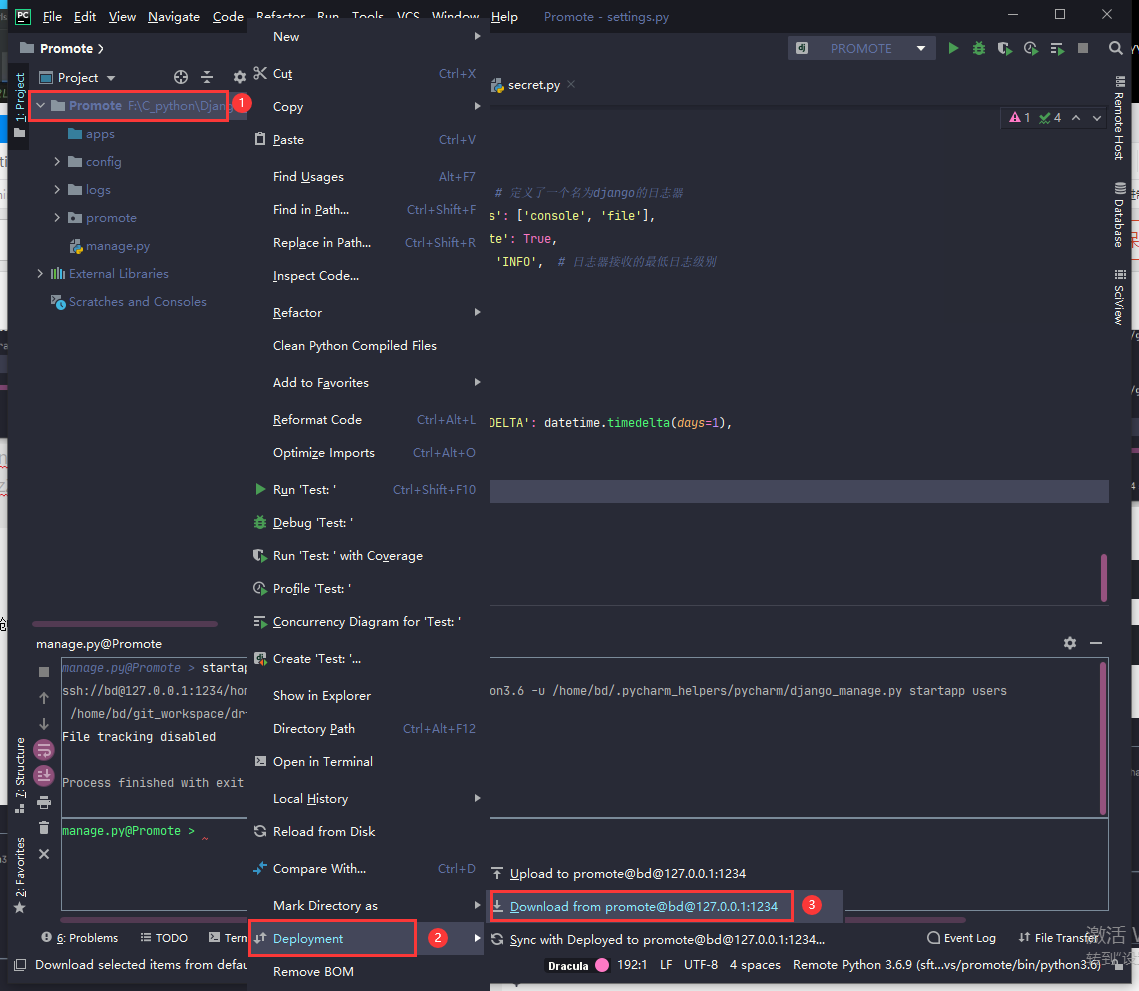Open Search Everywhere magnifier icon
Image resolution: width=1139 pixels, height=991 pixels.
(1115, 48)
